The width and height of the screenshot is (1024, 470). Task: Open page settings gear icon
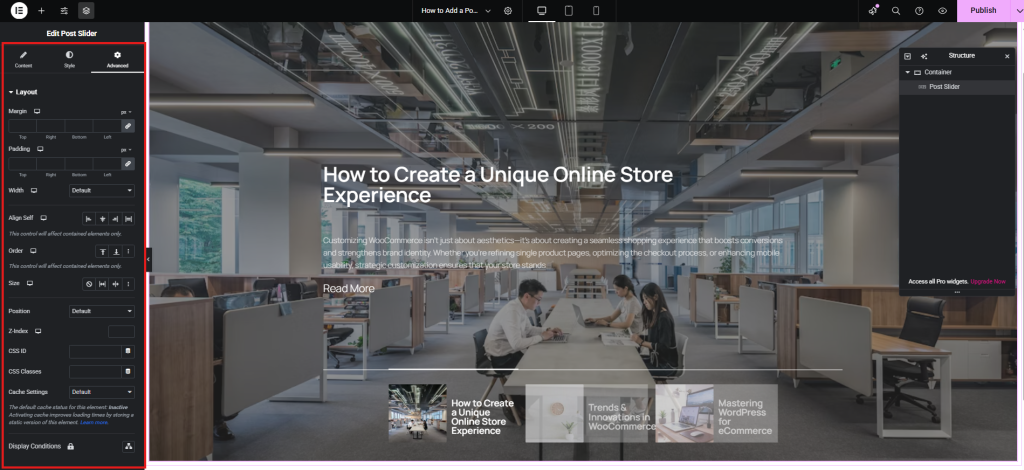508,10
